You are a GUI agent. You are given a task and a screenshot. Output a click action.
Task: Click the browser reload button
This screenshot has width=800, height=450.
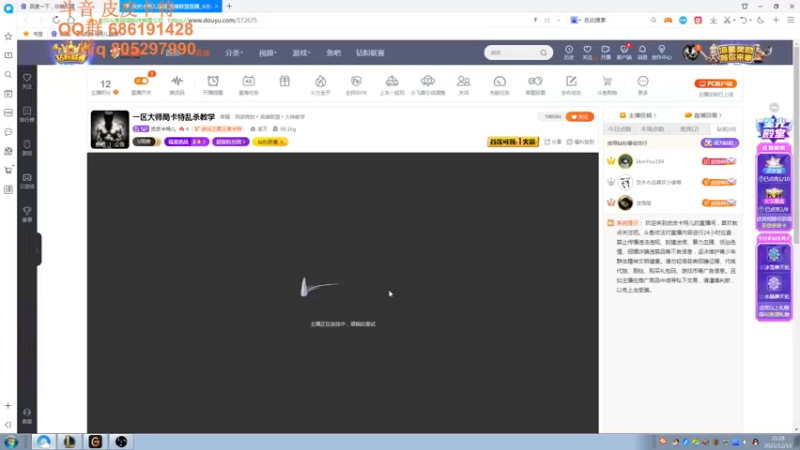(x=56, y=20)
